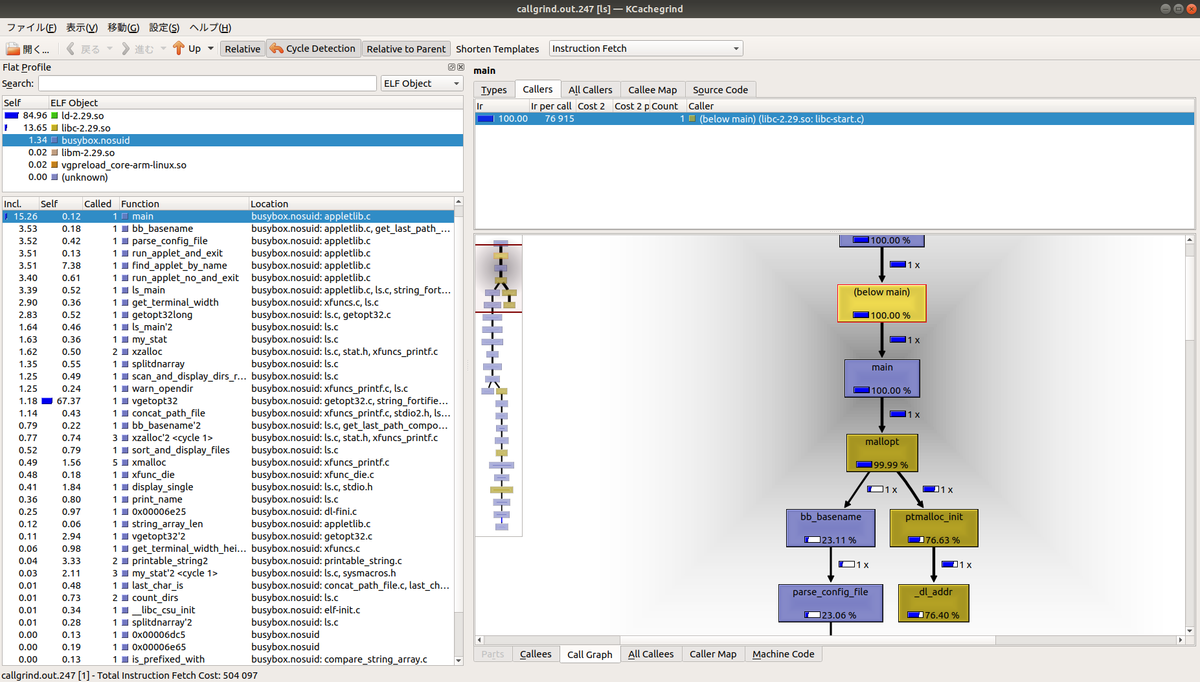The height and width of the screenshot is (682, 1200).
Task: Open the Forward history dropdown arrow
Action: (164, 48)
